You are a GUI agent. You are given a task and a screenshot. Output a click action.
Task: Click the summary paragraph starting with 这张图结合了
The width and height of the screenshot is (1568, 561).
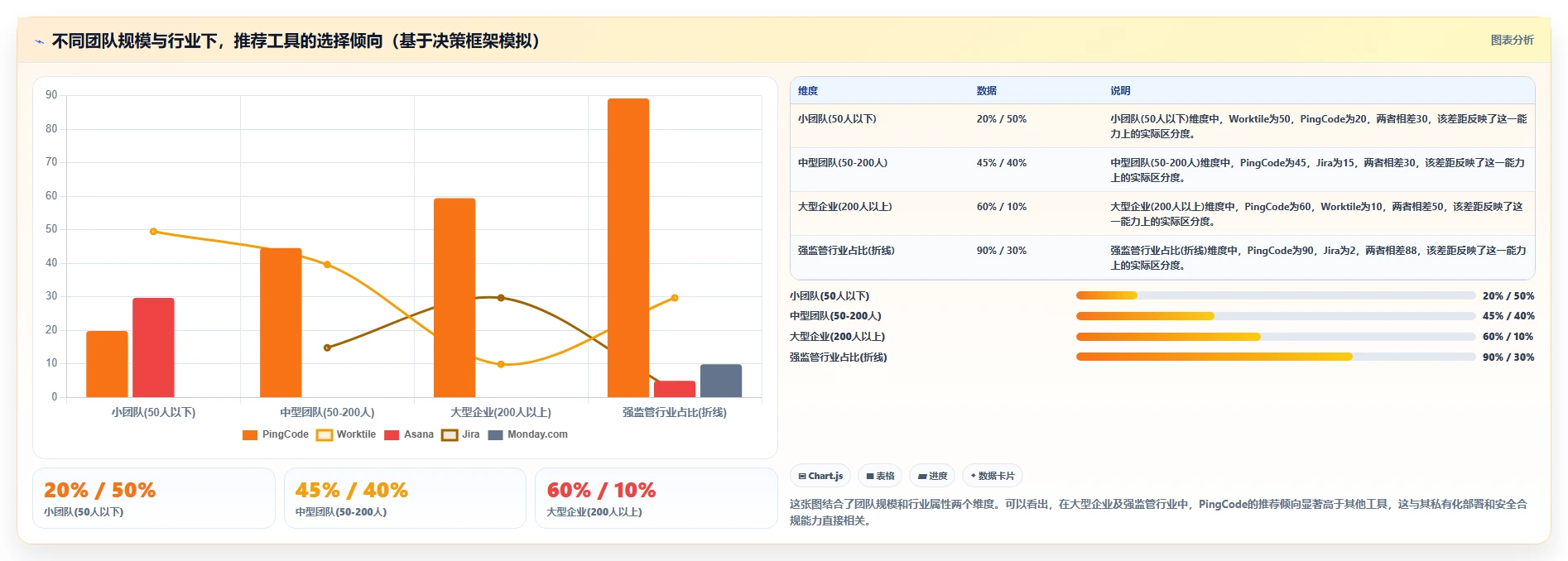[1158, 512]
